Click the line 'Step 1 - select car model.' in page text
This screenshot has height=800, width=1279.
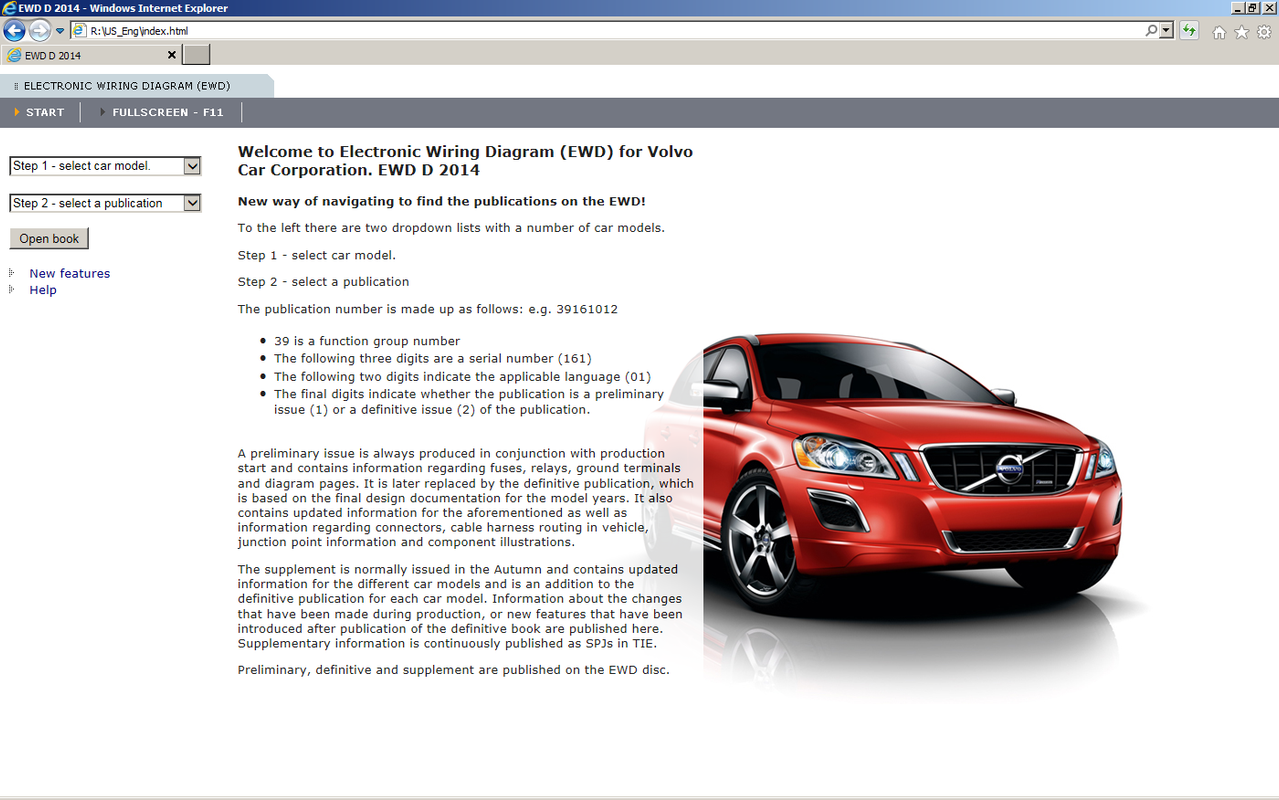click(x=317, y=255)
